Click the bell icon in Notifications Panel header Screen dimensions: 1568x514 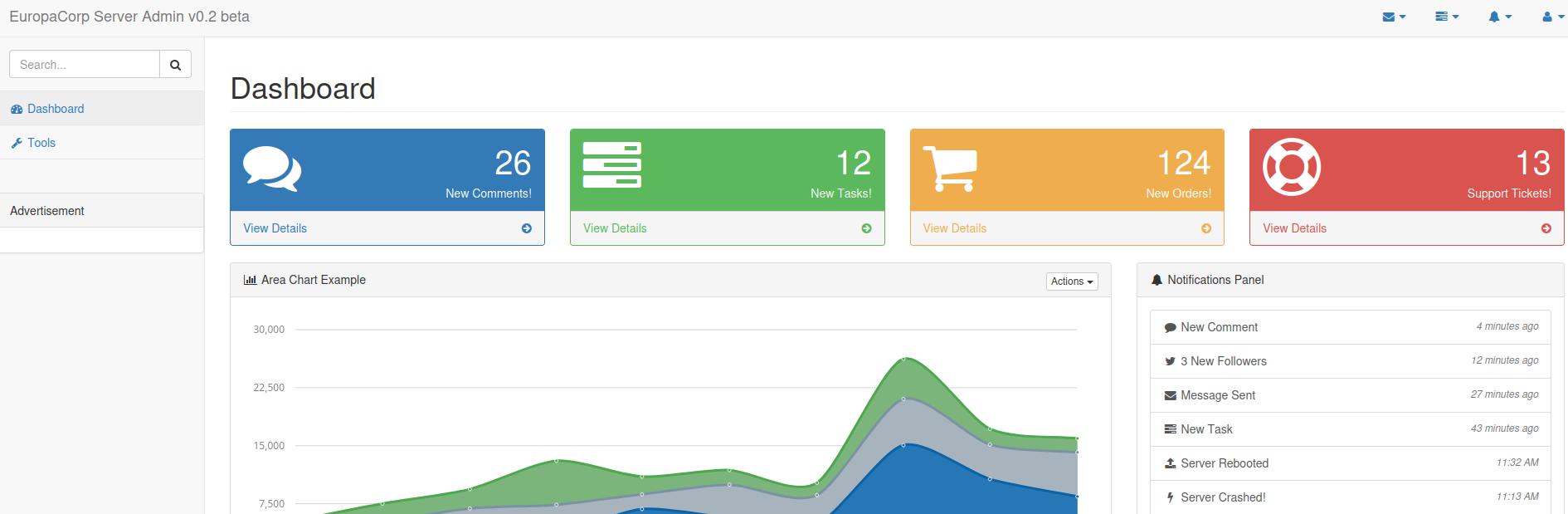pos(1157,281)
